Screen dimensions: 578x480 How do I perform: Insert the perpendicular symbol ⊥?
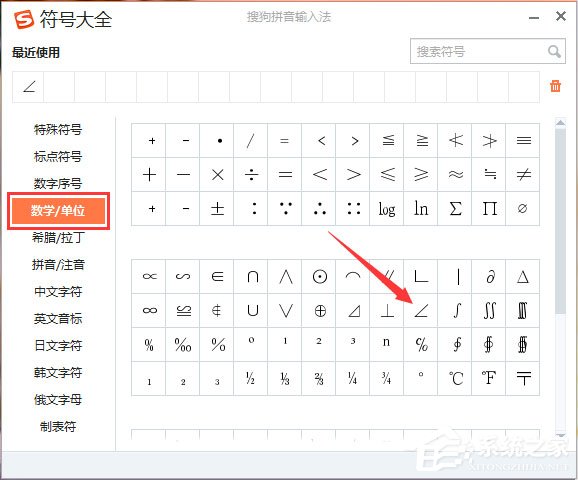click(x=387, y=310)
